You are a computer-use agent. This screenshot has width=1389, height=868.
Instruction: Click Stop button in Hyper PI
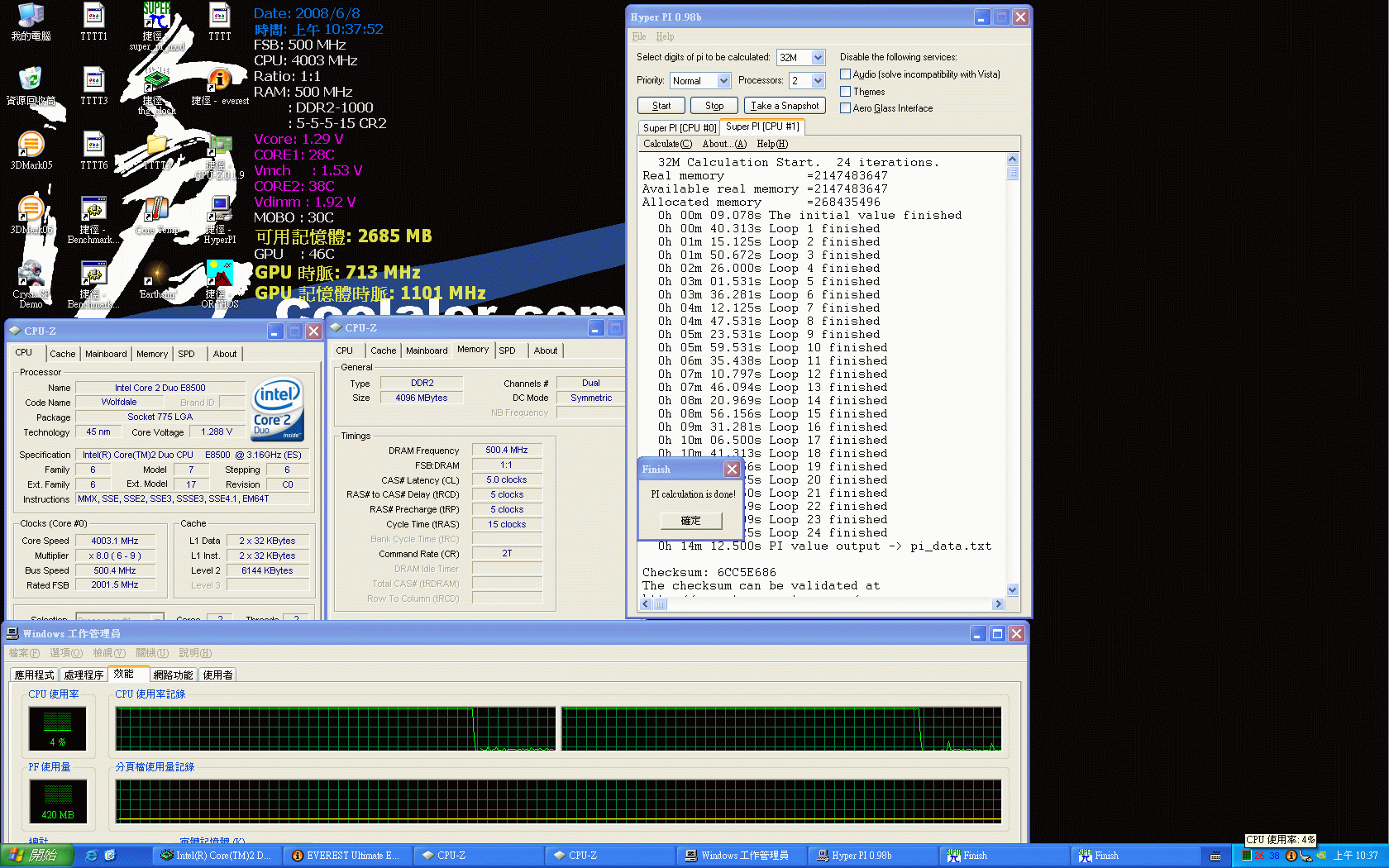[714, 106]
